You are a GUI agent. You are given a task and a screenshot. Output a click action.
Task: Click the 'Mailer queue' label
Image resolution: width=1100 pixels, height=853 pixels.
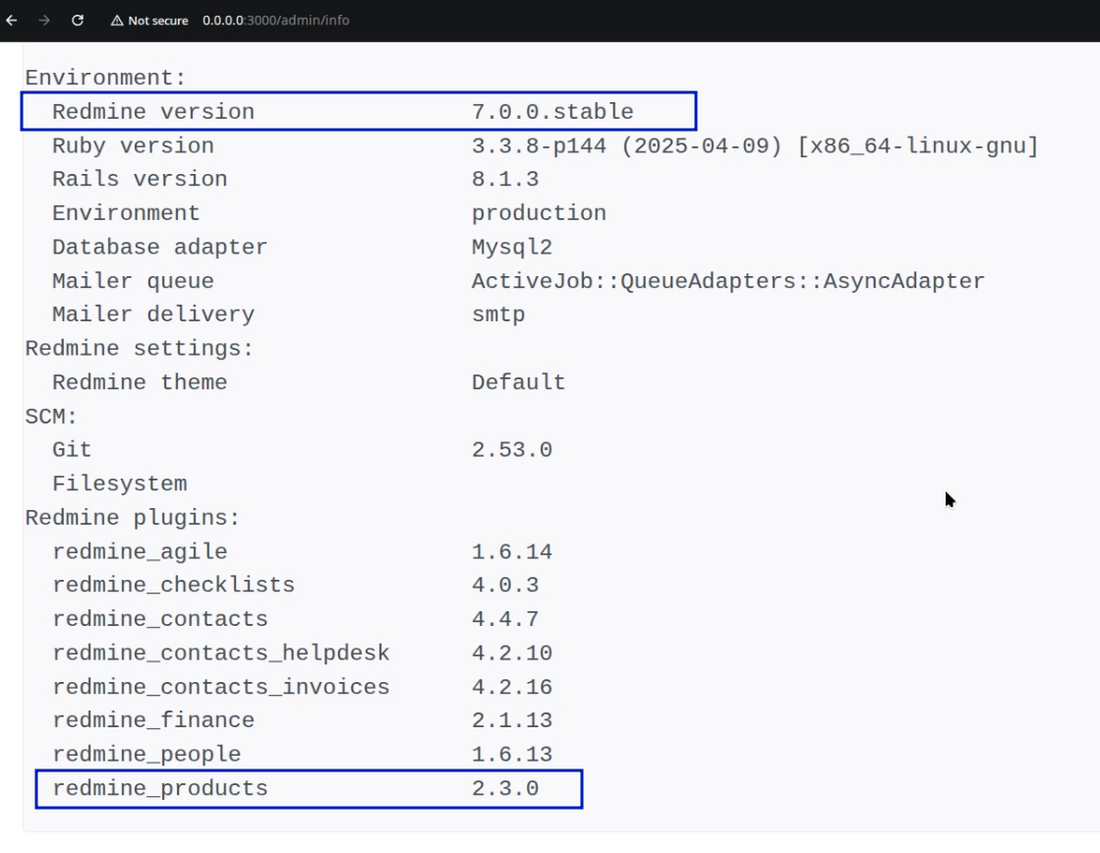coord(133,281)
